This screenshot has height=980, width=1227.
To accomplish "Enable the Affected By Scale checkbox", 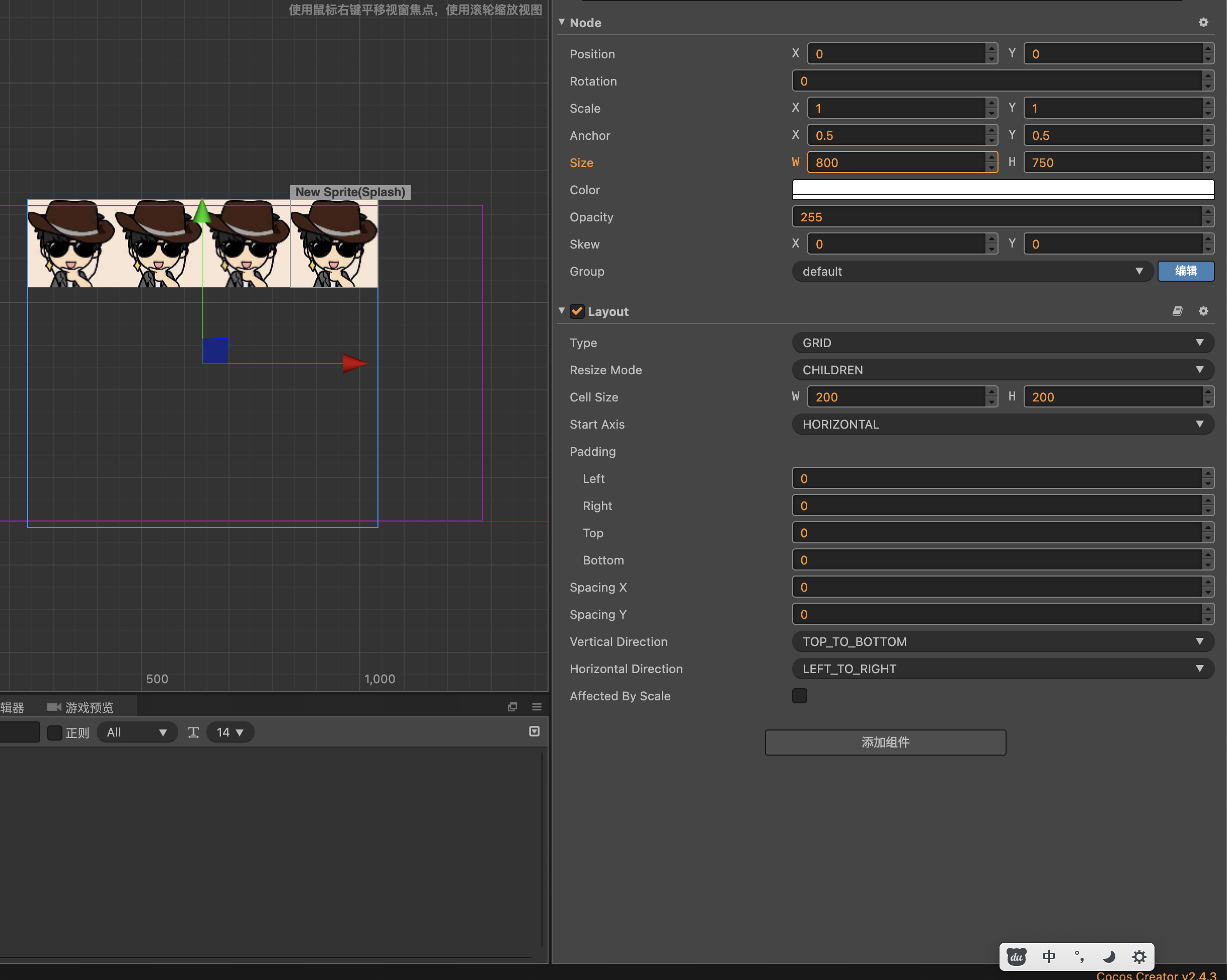I will [799, 696].
